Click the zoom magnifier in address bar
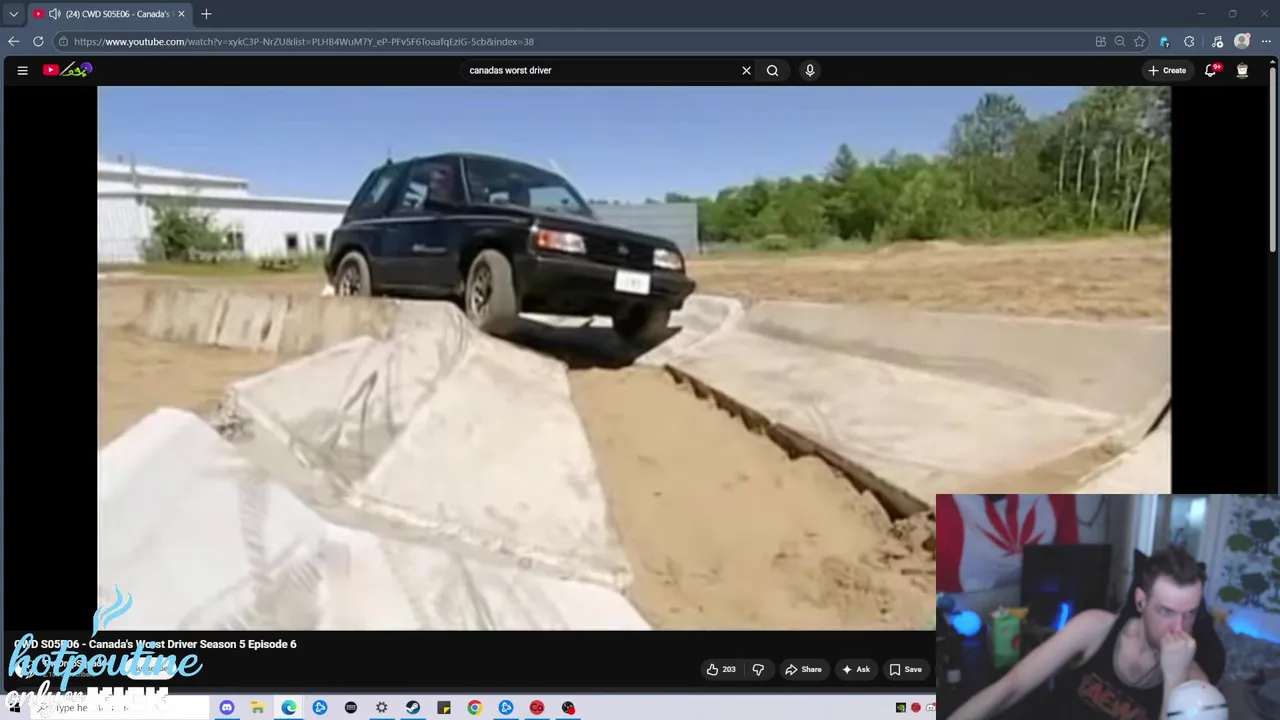The width and height of the screenshot is (1280, 720). (x=1120, y=41)
